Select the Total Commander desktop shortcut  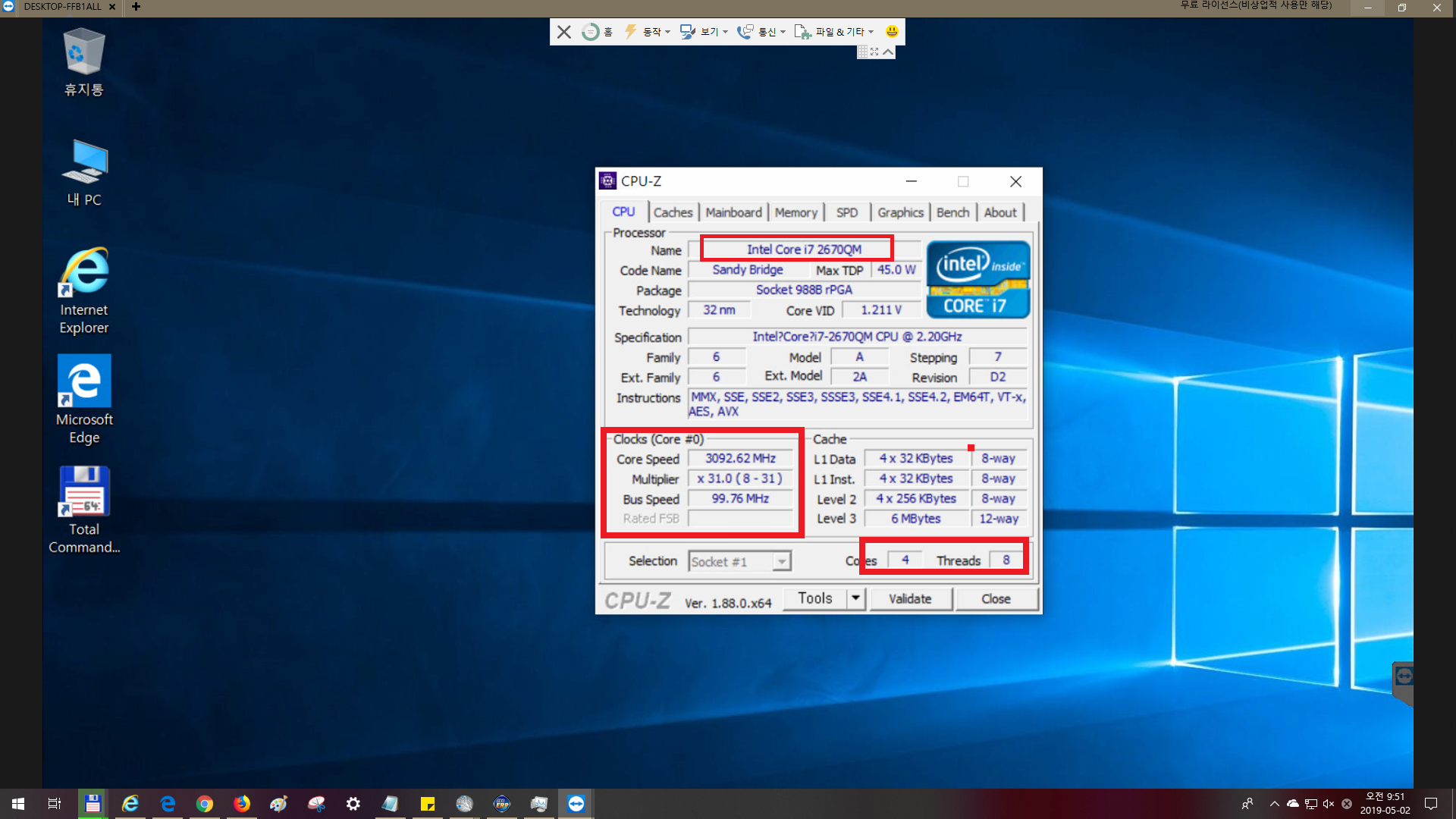coord(84,510)
